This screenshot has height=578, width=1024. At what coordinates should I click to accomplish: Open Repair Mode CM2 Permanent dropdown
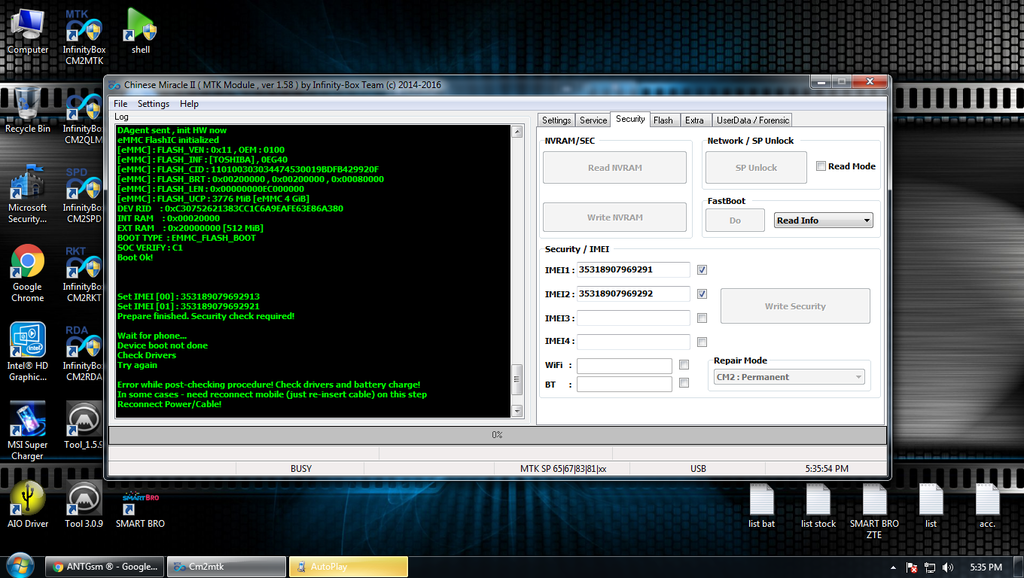point(789,377)
